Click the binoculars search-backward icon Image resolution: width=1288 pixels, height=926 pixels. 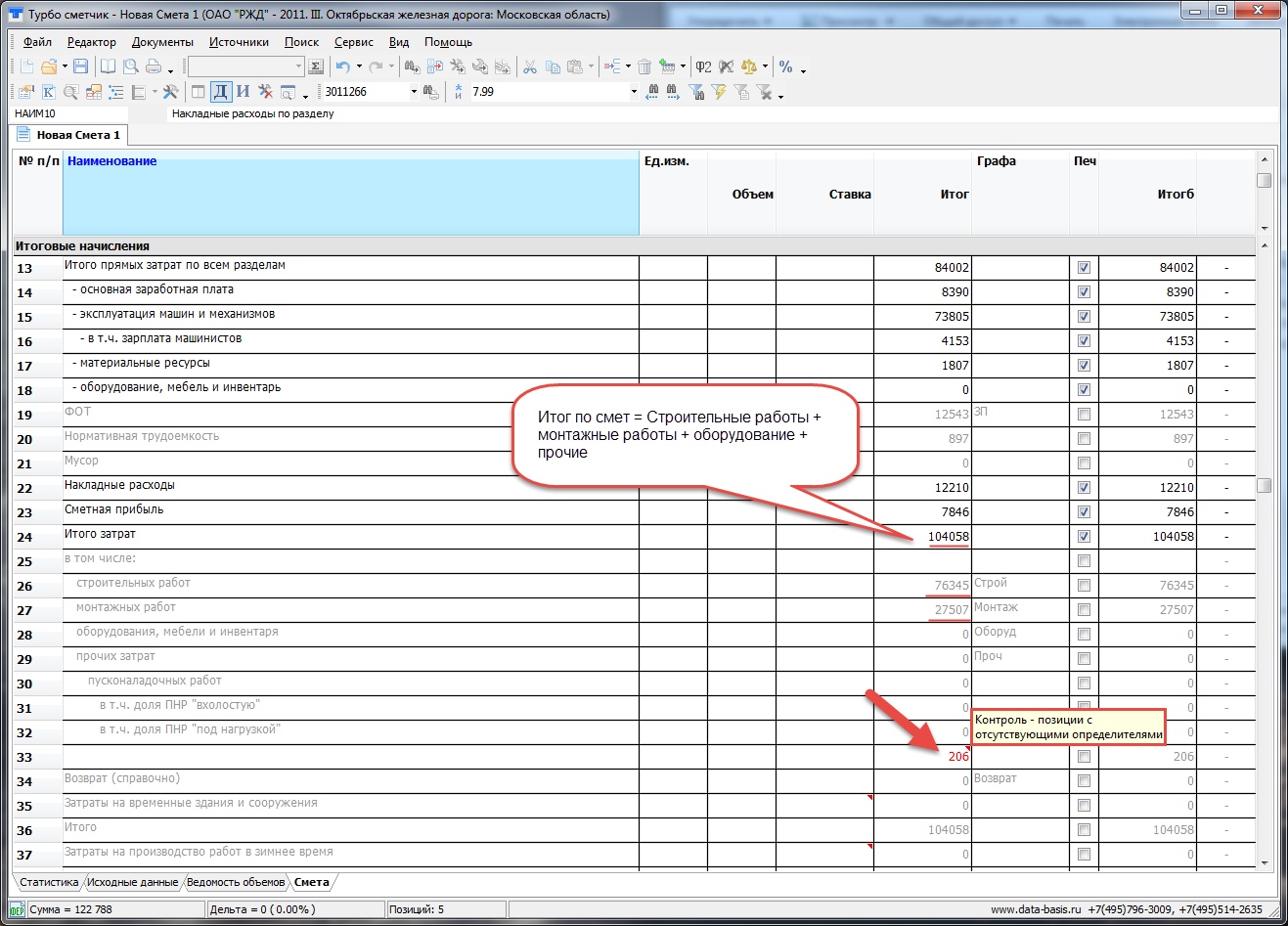(653, 92)
